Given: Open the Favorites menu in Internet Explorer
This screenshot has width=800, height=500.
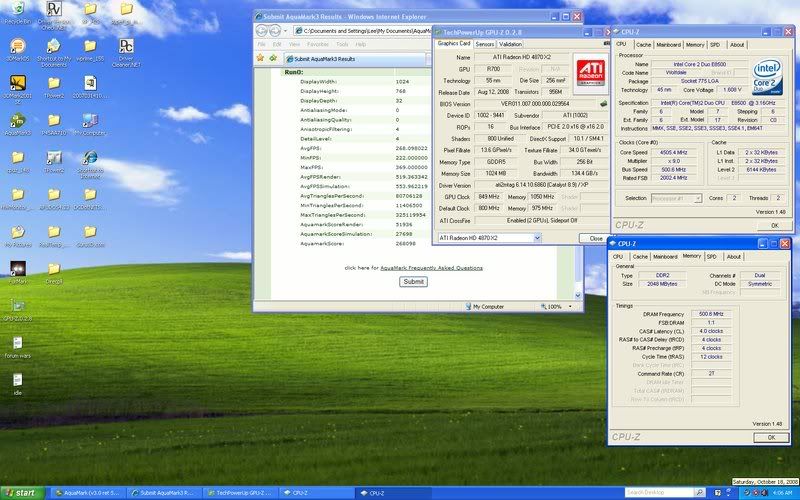Looking at the screenshot, I should click(318, 44).
